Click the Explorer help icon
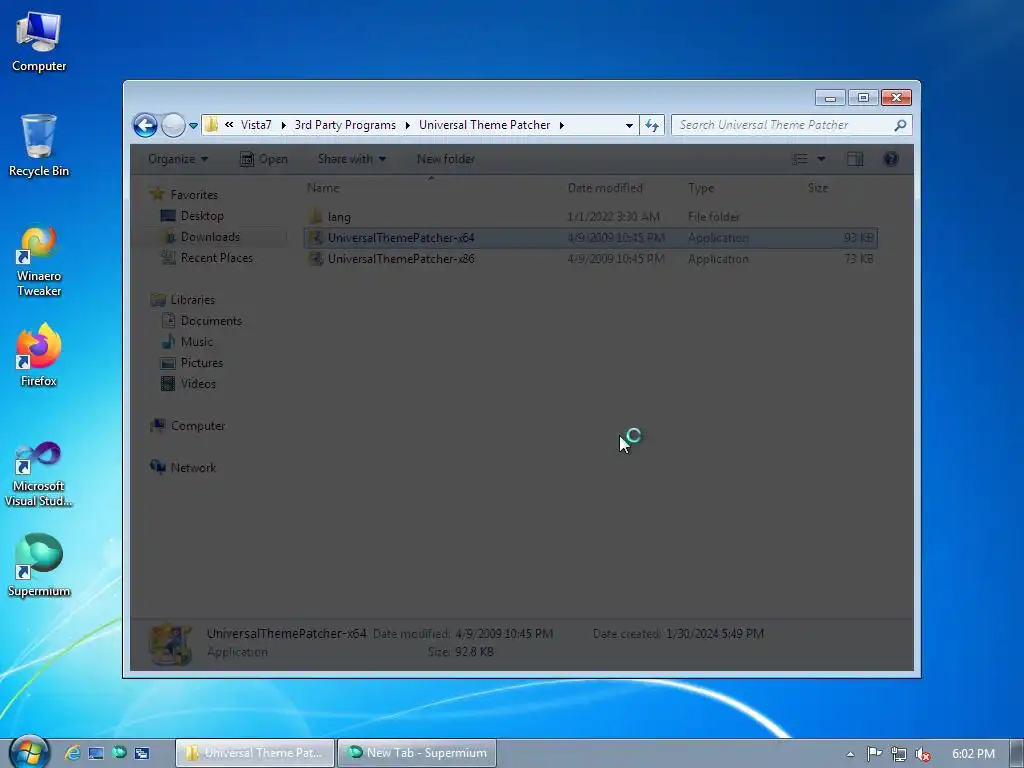The height and width of the screenshot is (768, 1024). point(891,159)
